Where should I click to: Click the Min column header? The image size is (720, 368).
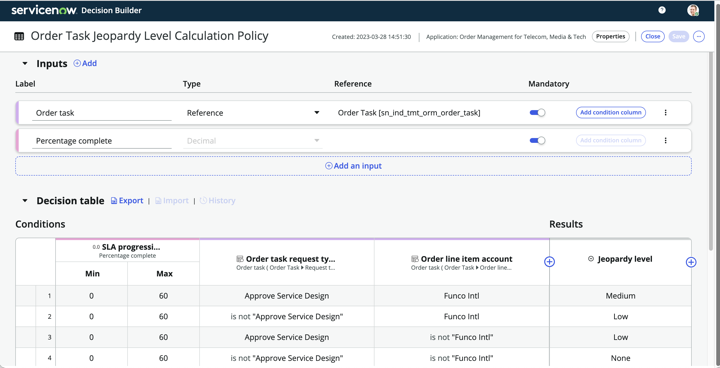pos(92,274)
